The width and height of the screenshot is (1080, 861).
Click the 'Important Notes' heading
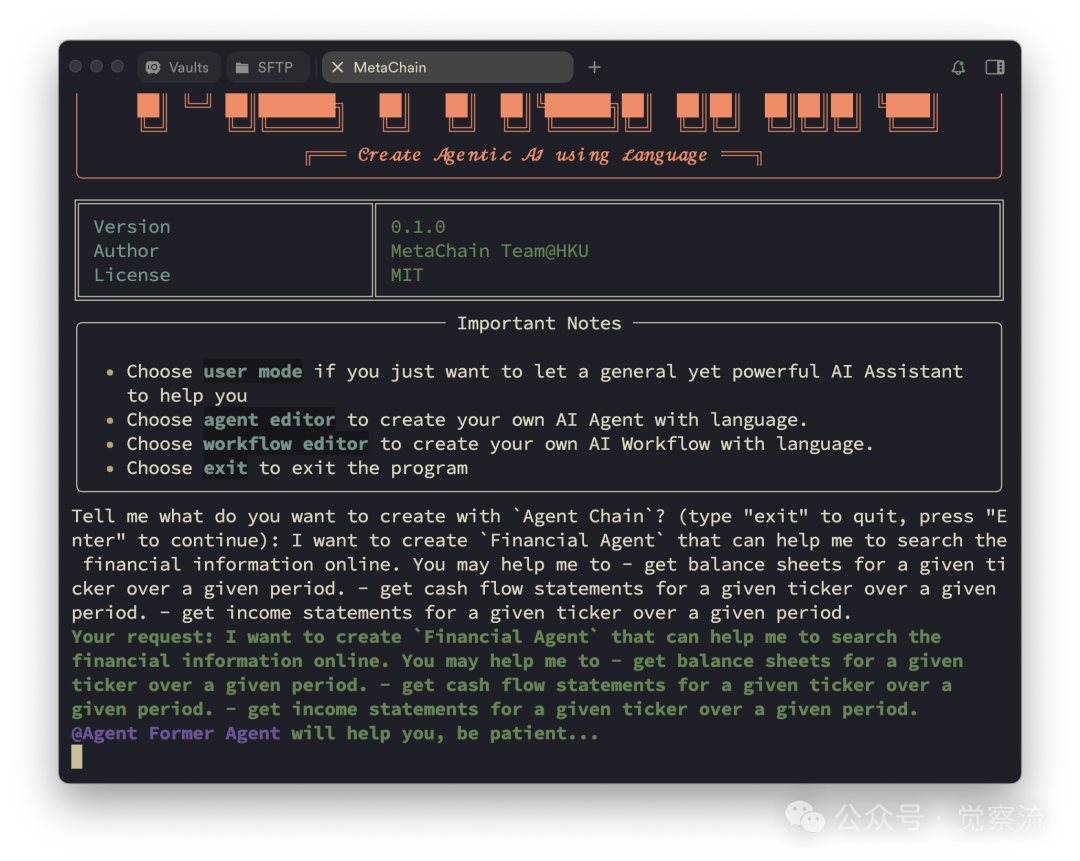(x=539, y=324)
